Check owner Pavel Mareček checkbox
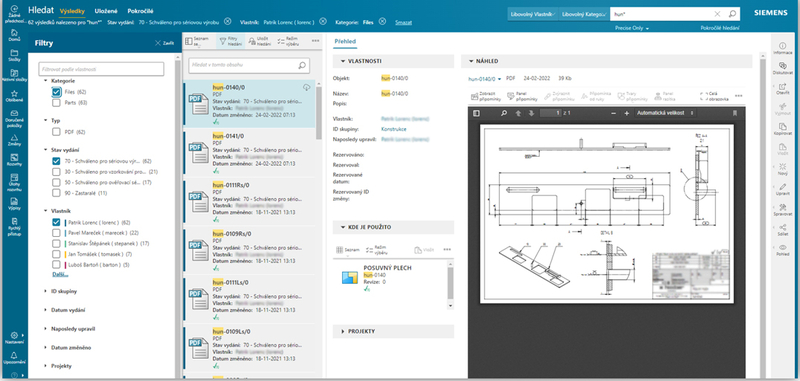800x381 pixels. (x=57, y=233)
